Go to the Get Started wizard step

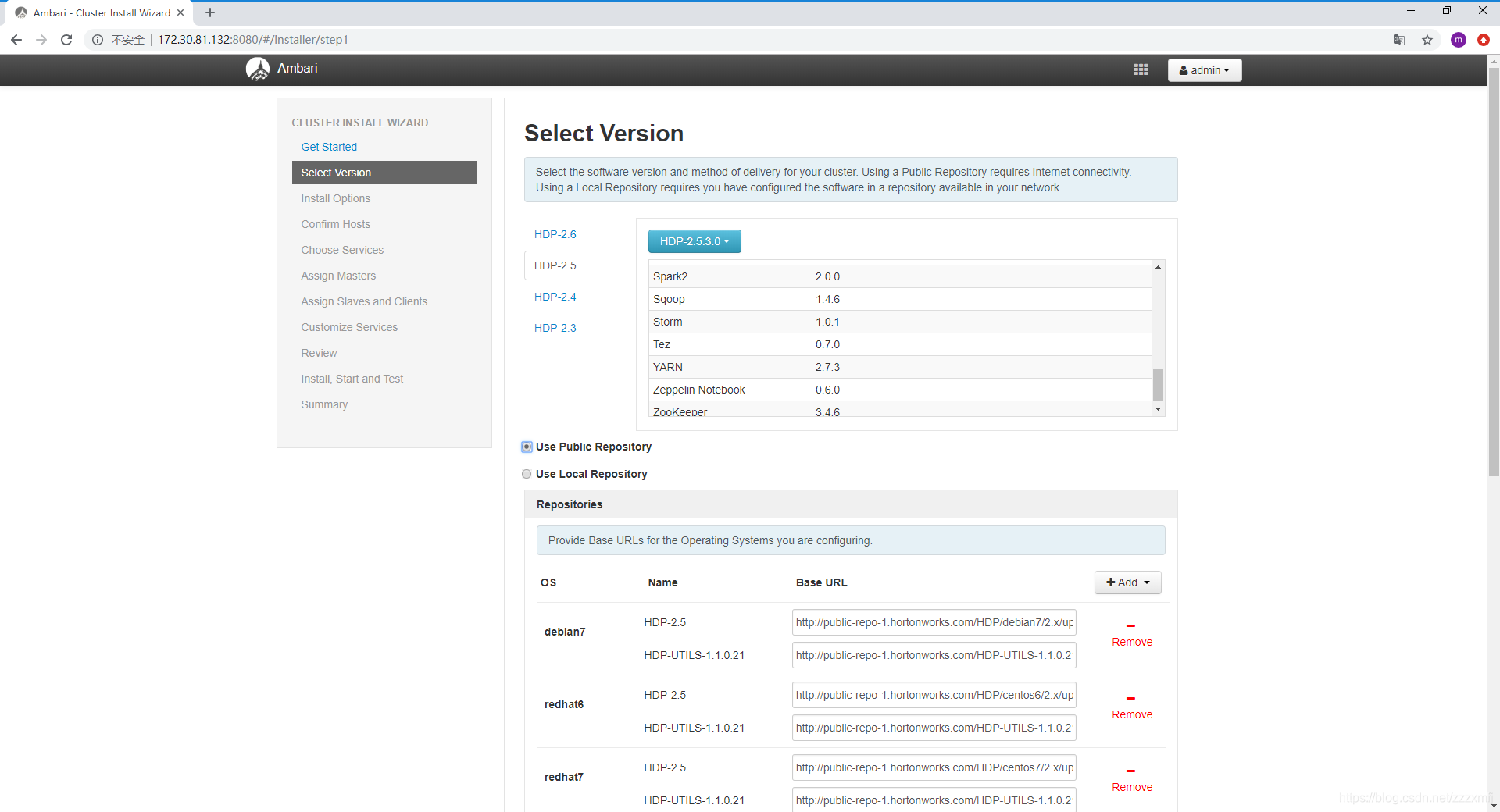[x=329, y=147]
